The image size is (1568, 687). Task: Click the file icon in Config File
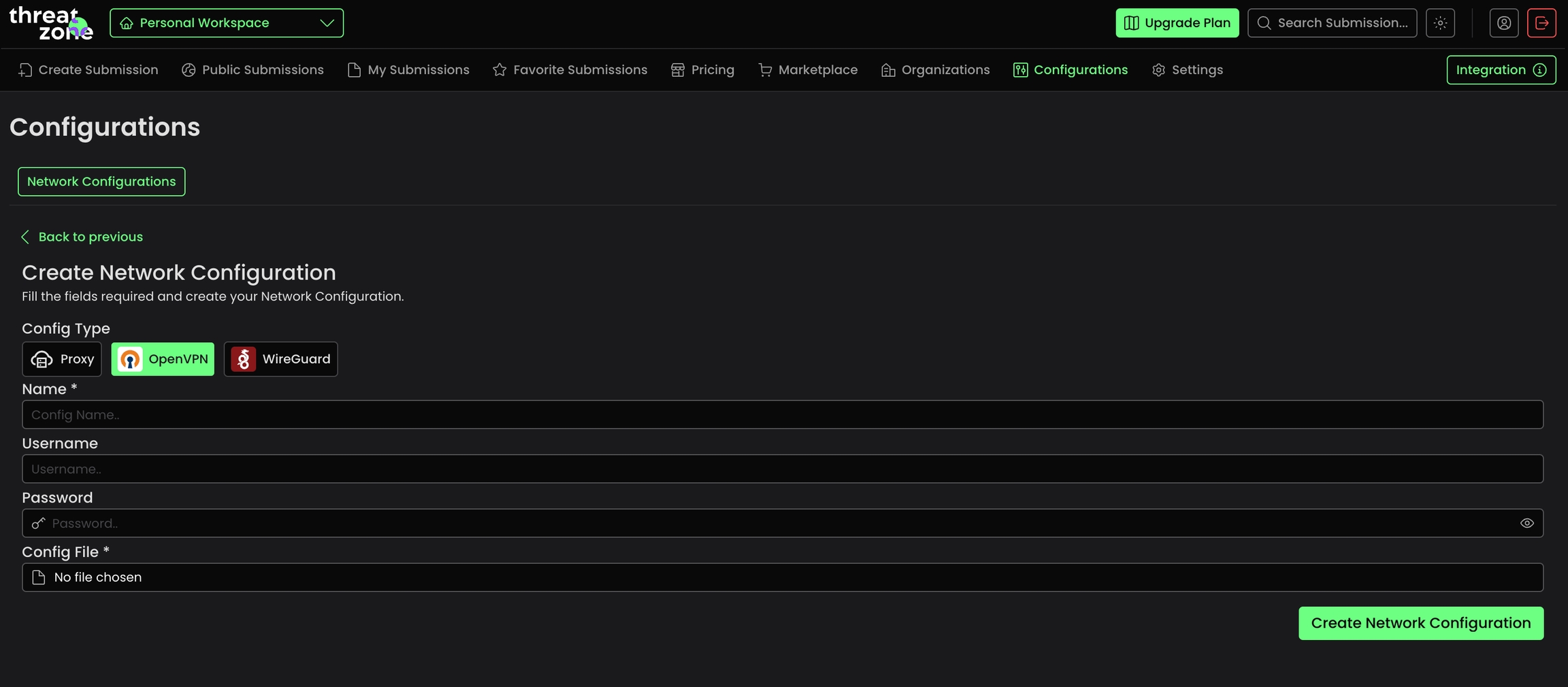click(39, 577)
